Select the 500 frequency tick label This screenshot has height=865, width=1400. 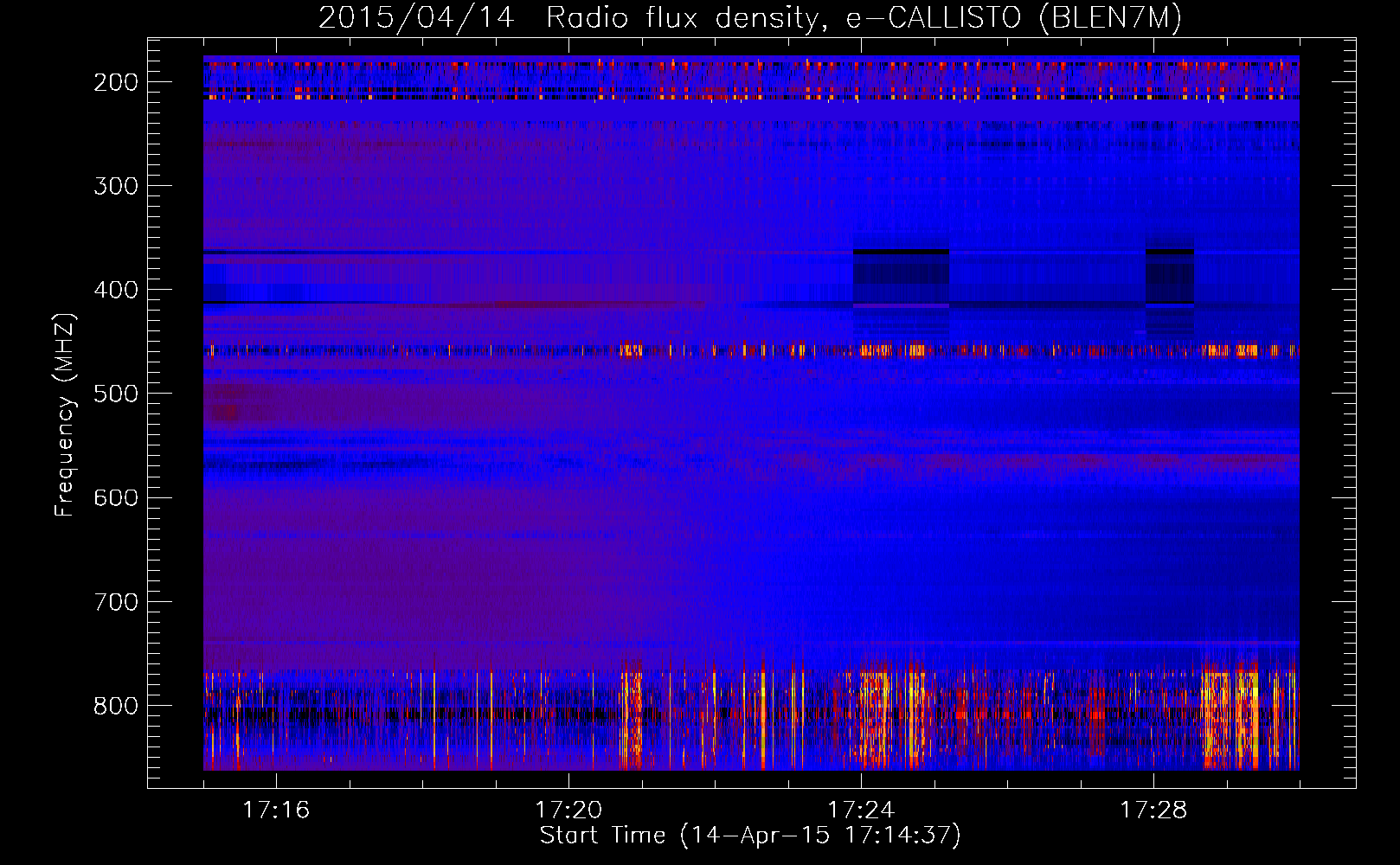(116, 394)
